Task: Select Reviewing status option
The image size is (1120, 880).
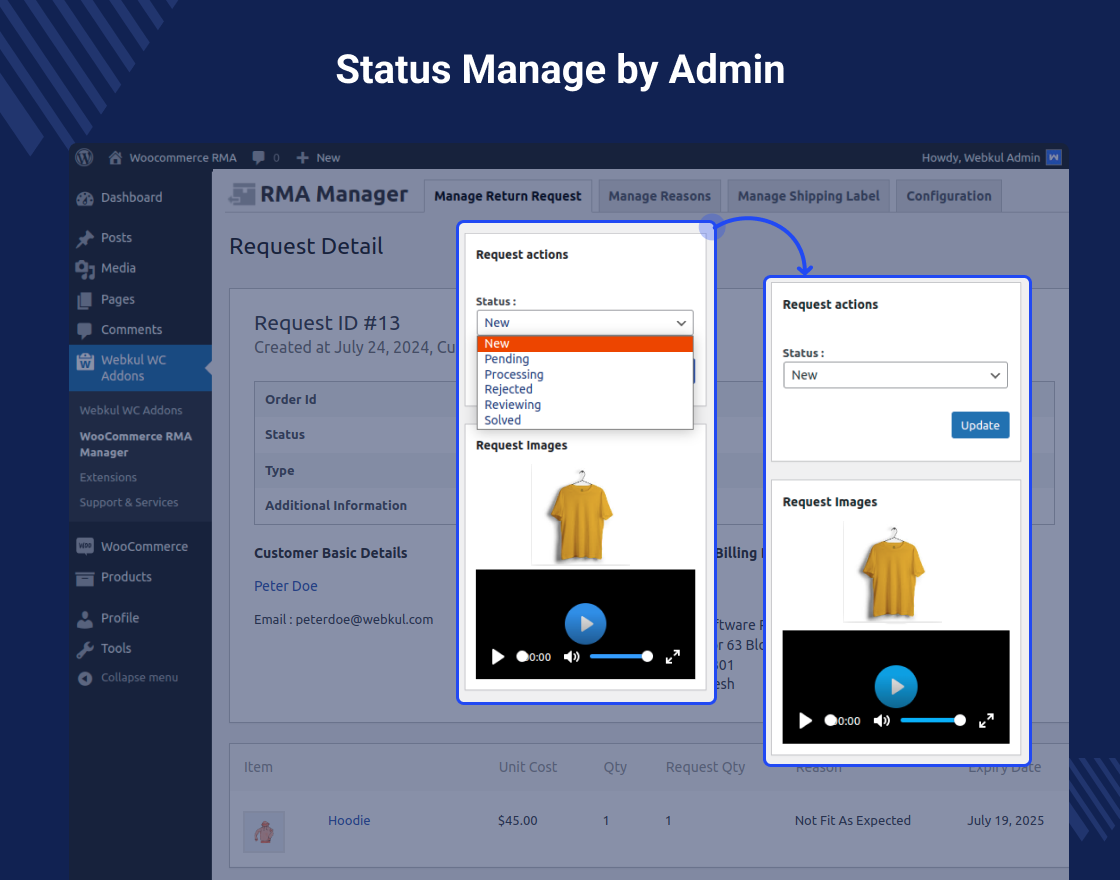Action: coord(585,405)
